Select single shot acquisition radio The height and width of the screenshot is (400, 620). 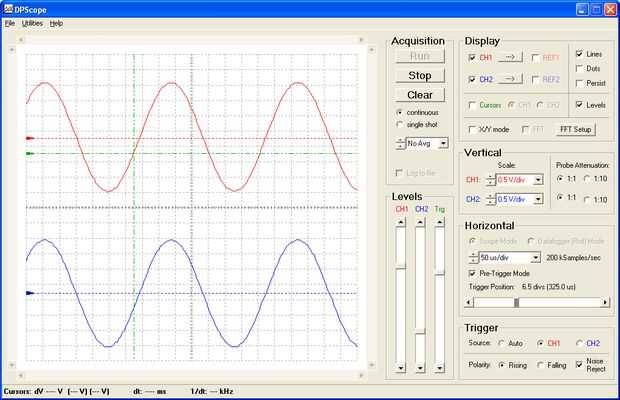(399, 125)
